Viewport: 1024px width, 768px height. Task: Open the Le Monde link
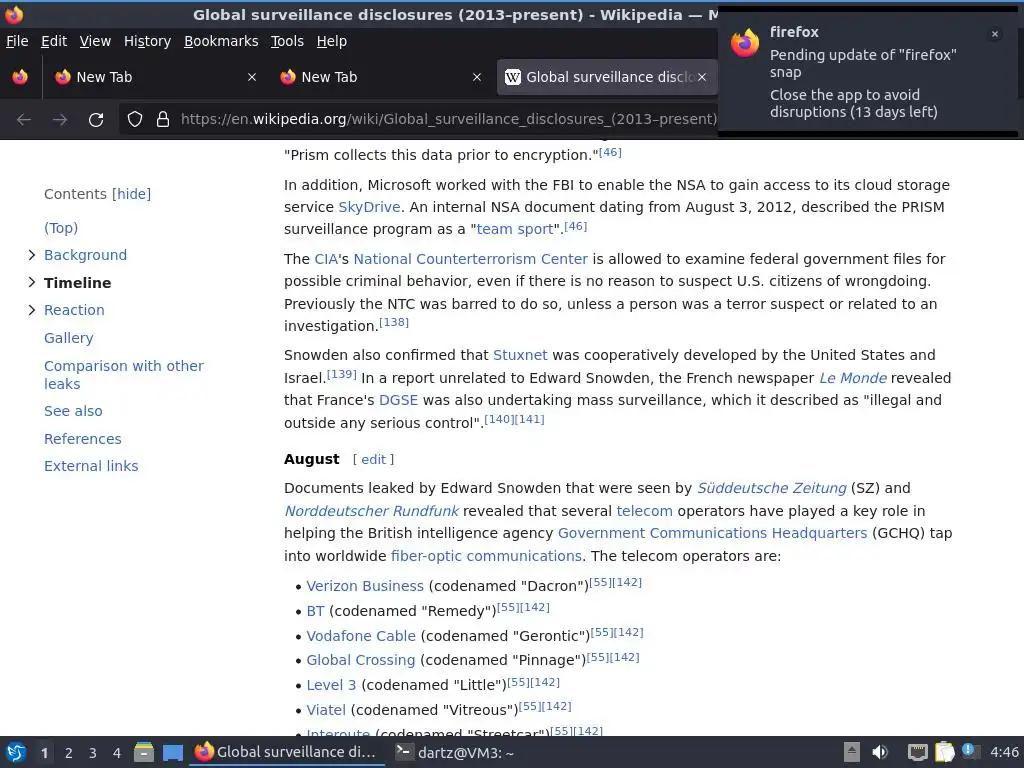[x=853, y=378]
